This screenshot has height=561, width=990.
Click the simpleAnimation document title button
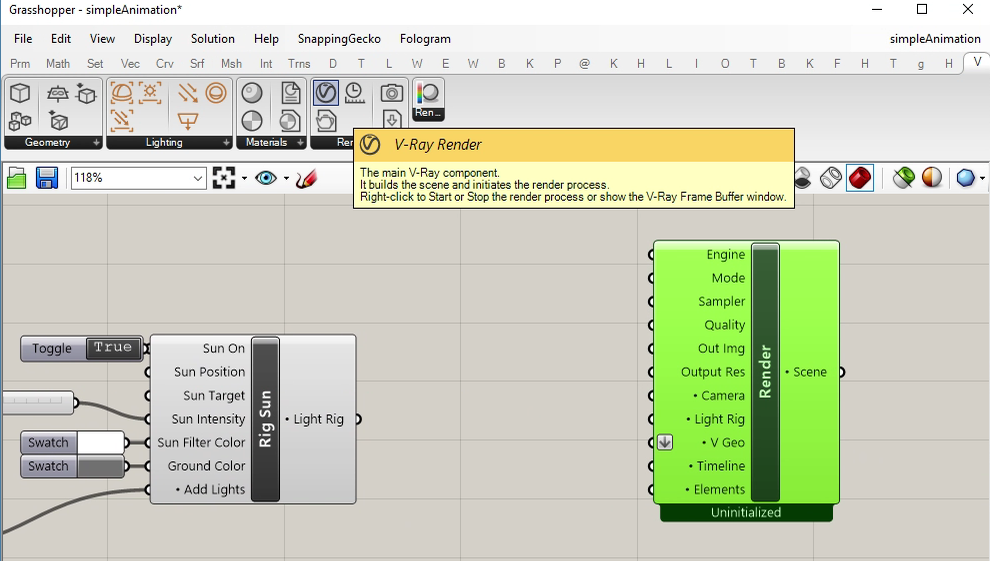935,38
